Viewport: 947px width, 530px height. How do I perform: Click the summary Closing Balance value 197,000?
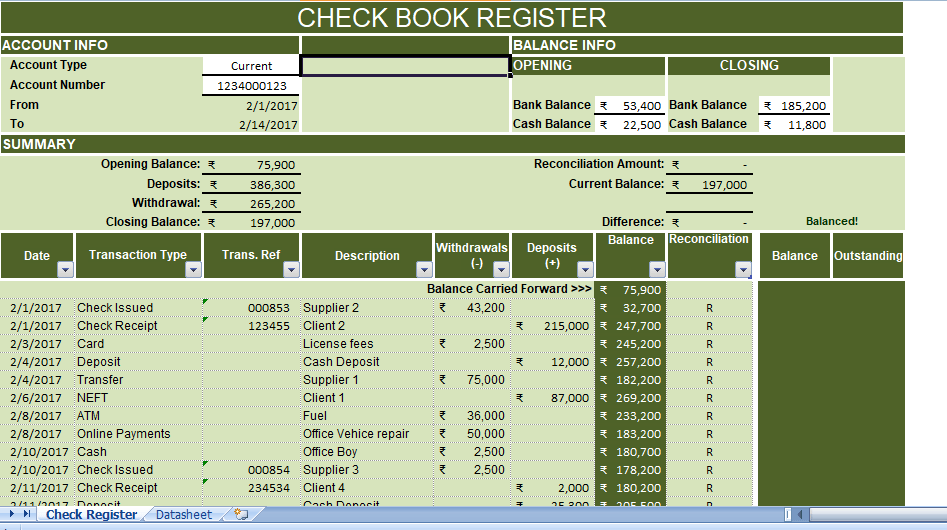click(251, 223)
